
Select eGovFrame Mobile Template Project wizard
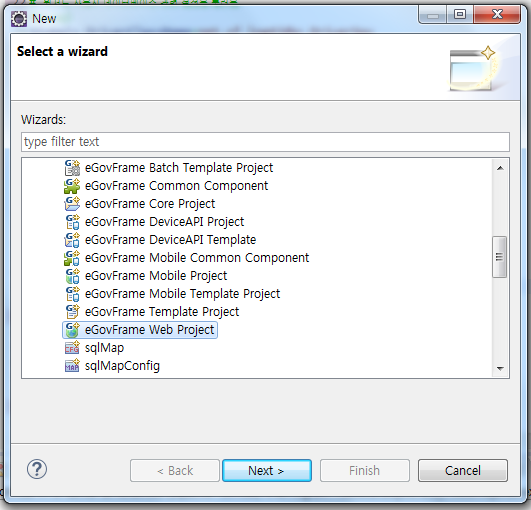coord(183,294)
